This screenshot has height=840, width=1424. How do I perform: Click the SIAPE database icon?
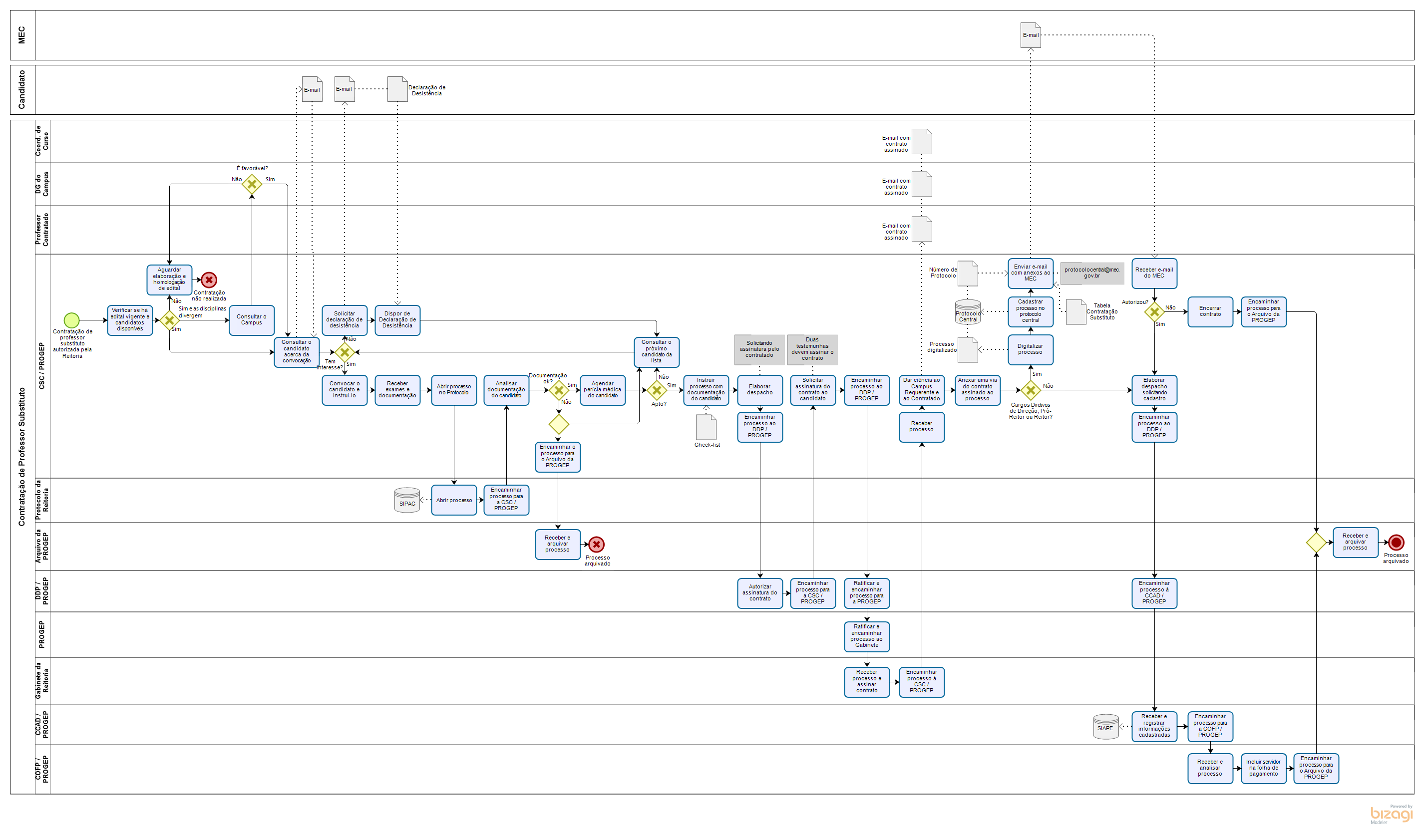(x=1105, y=727)
